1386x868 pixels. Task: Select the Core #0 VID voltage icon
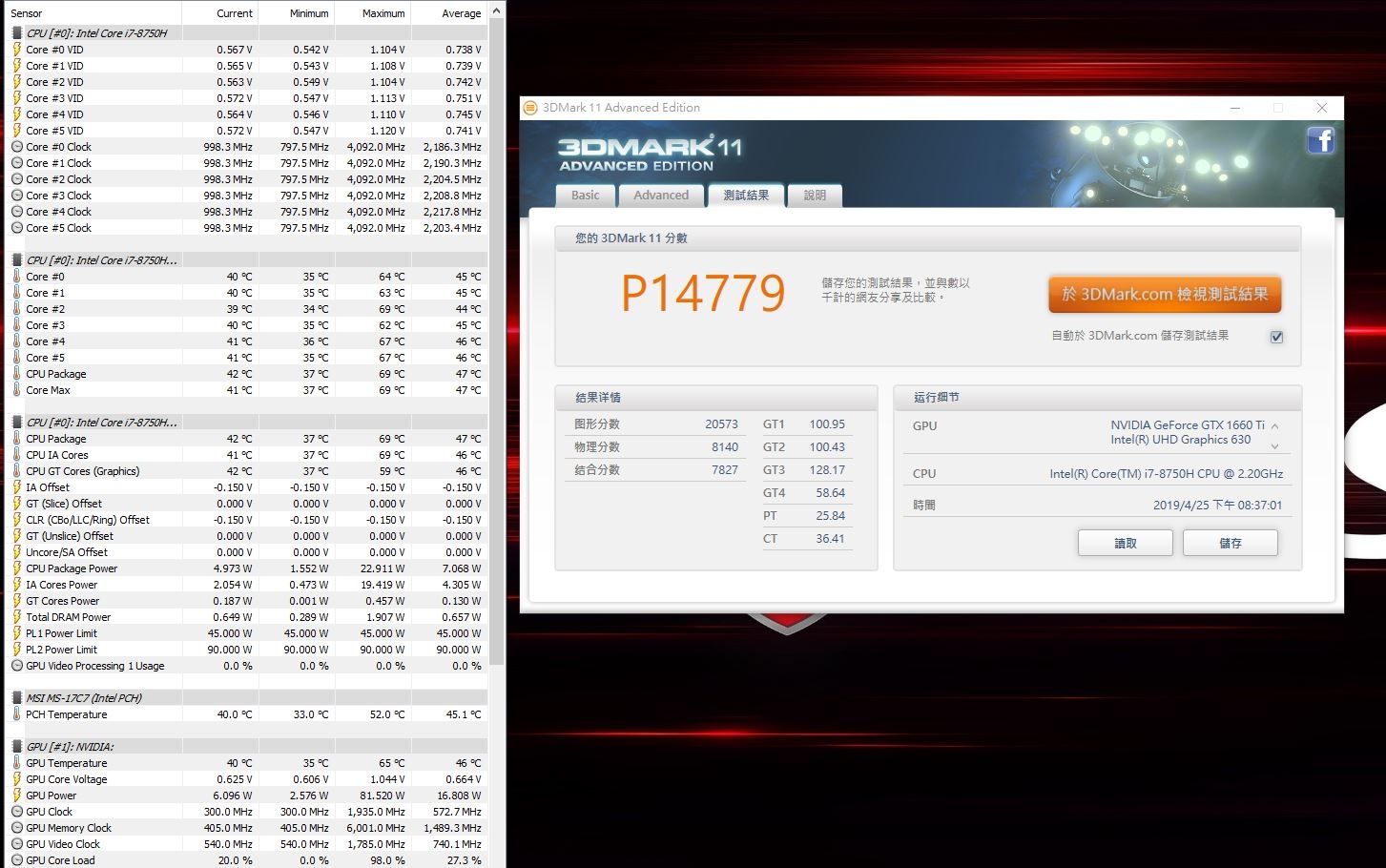pos(17,50)
